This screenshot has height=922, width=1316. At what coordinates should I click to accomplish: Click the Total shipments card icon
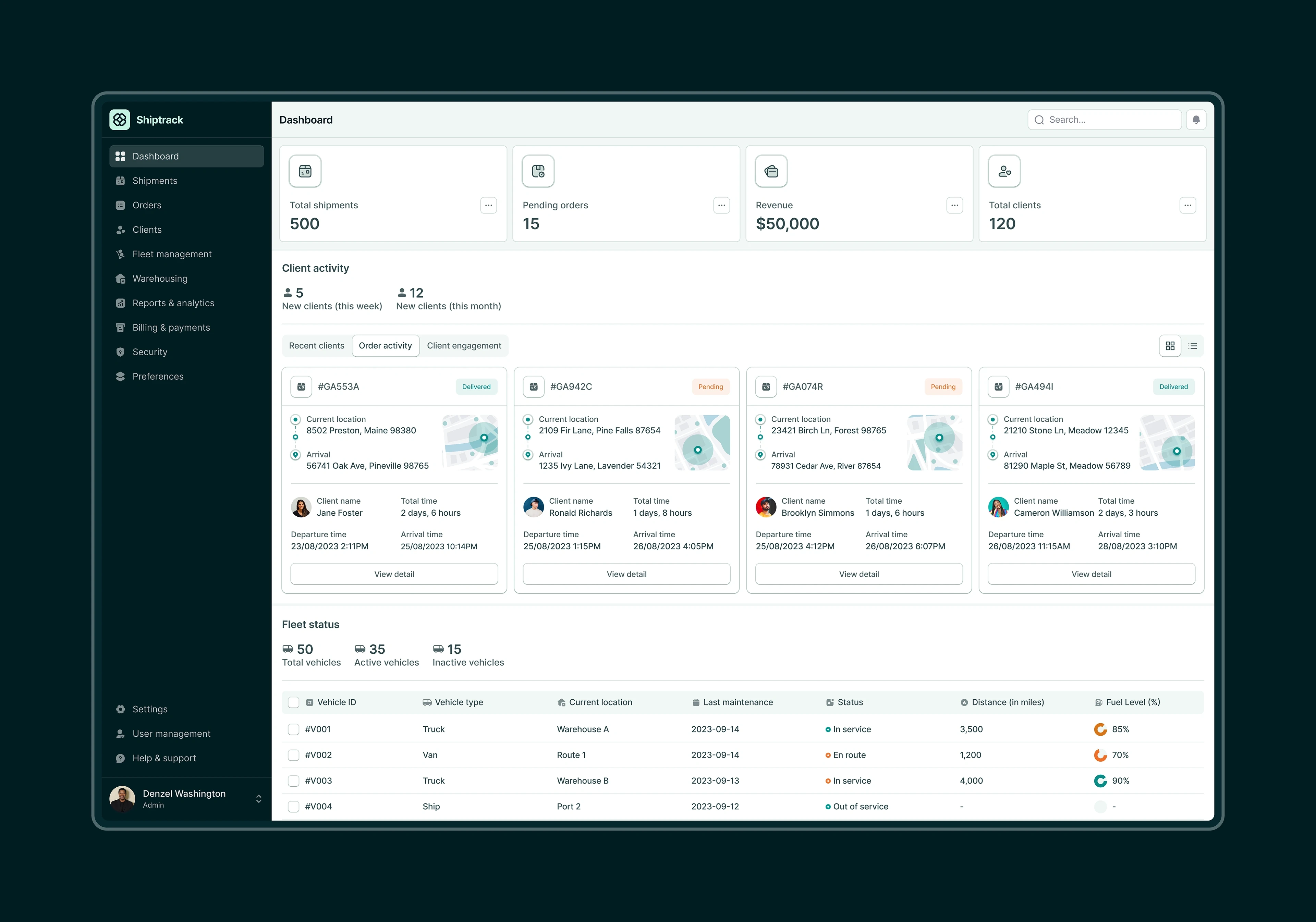tap(305, 171)
